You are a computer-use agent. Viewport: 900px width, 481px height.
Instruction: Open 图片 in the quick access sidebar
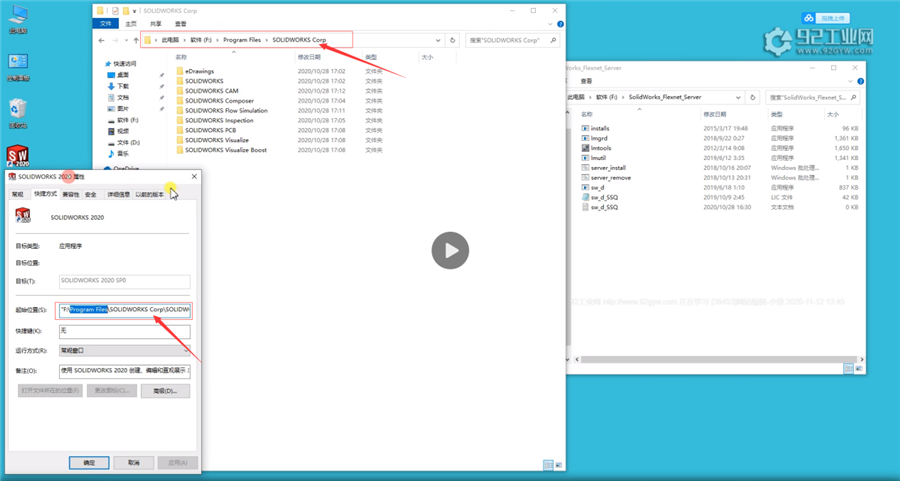123,108
